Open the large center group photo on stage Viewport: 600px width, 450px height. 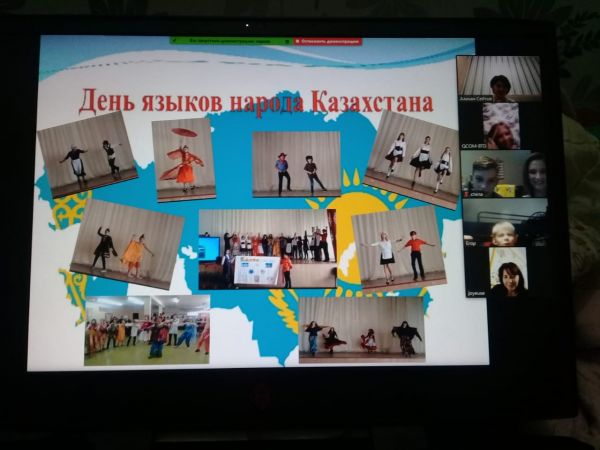[267, 248]
